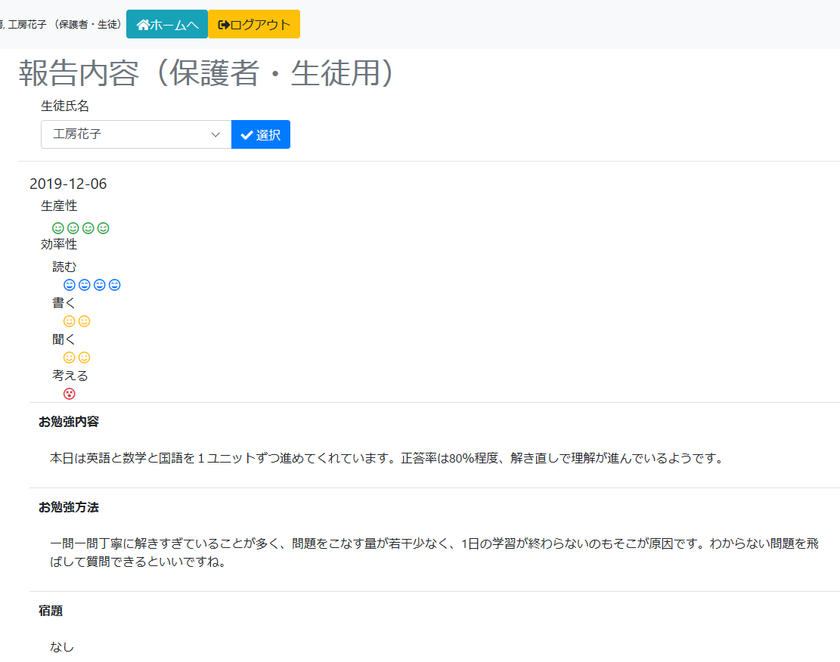Viewport: 840px width, 662px height.
Task: Click the checkmark icon inside the 選択 button
Action: point(246,133)
